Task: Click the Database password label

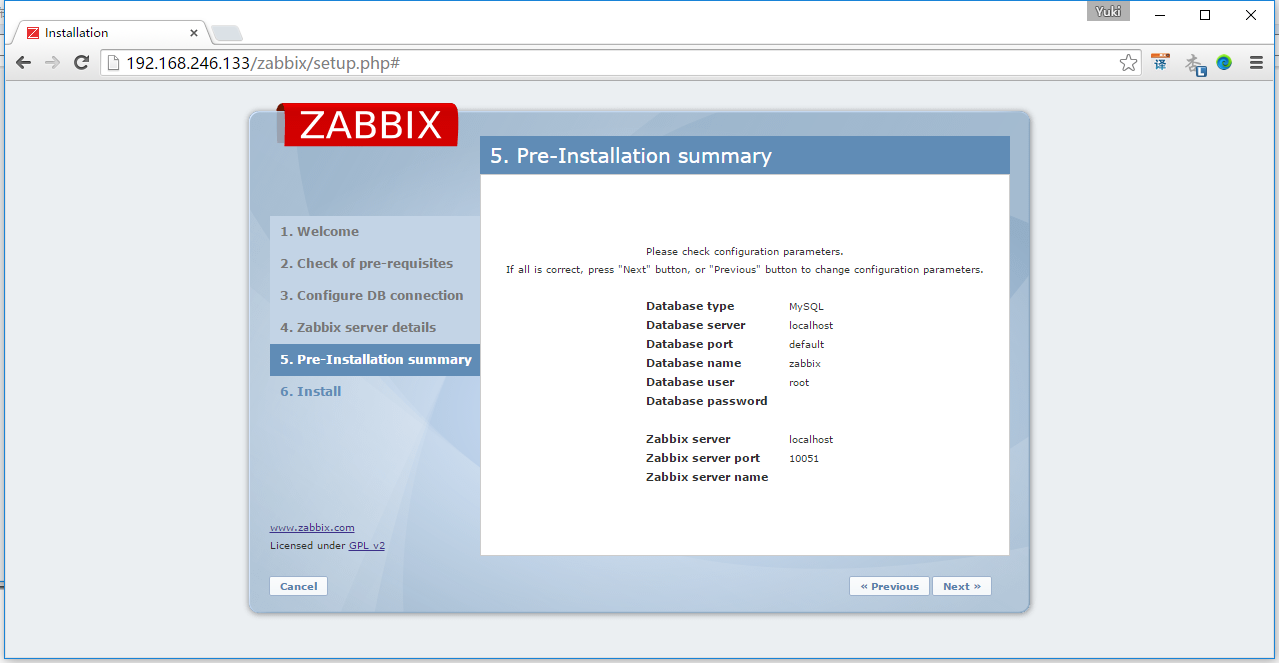Action: [707, 401]
